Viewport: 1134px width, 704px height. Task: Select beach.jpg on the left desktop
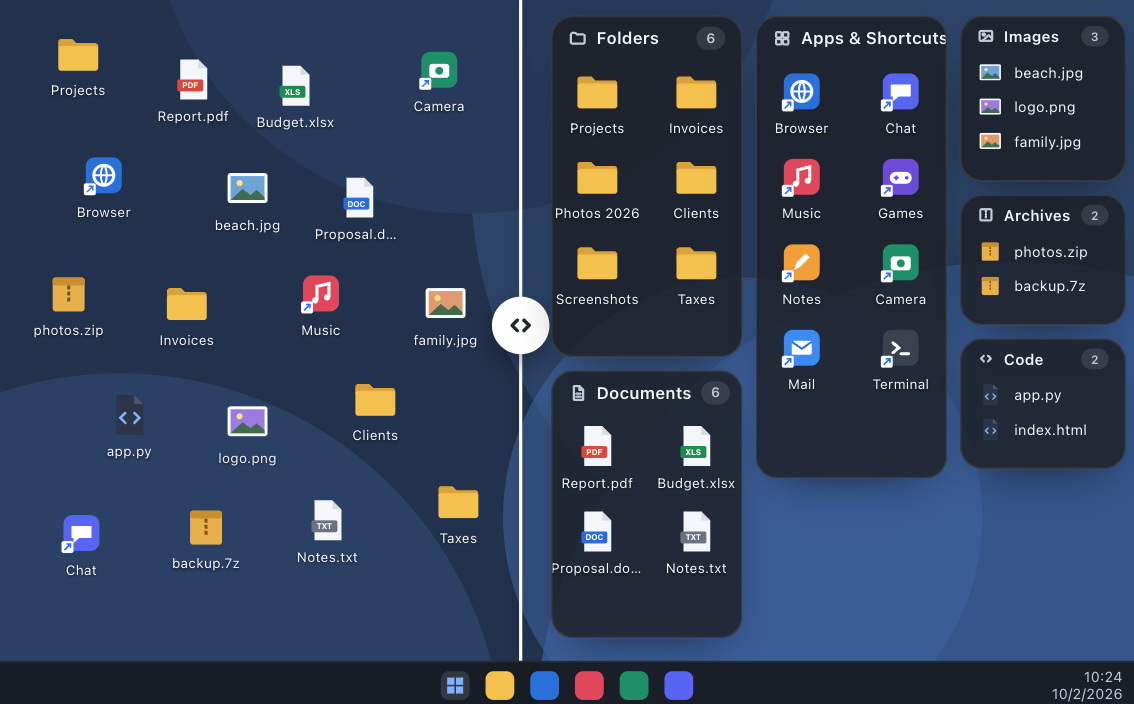pyautogui.click(x=247, y=201)
